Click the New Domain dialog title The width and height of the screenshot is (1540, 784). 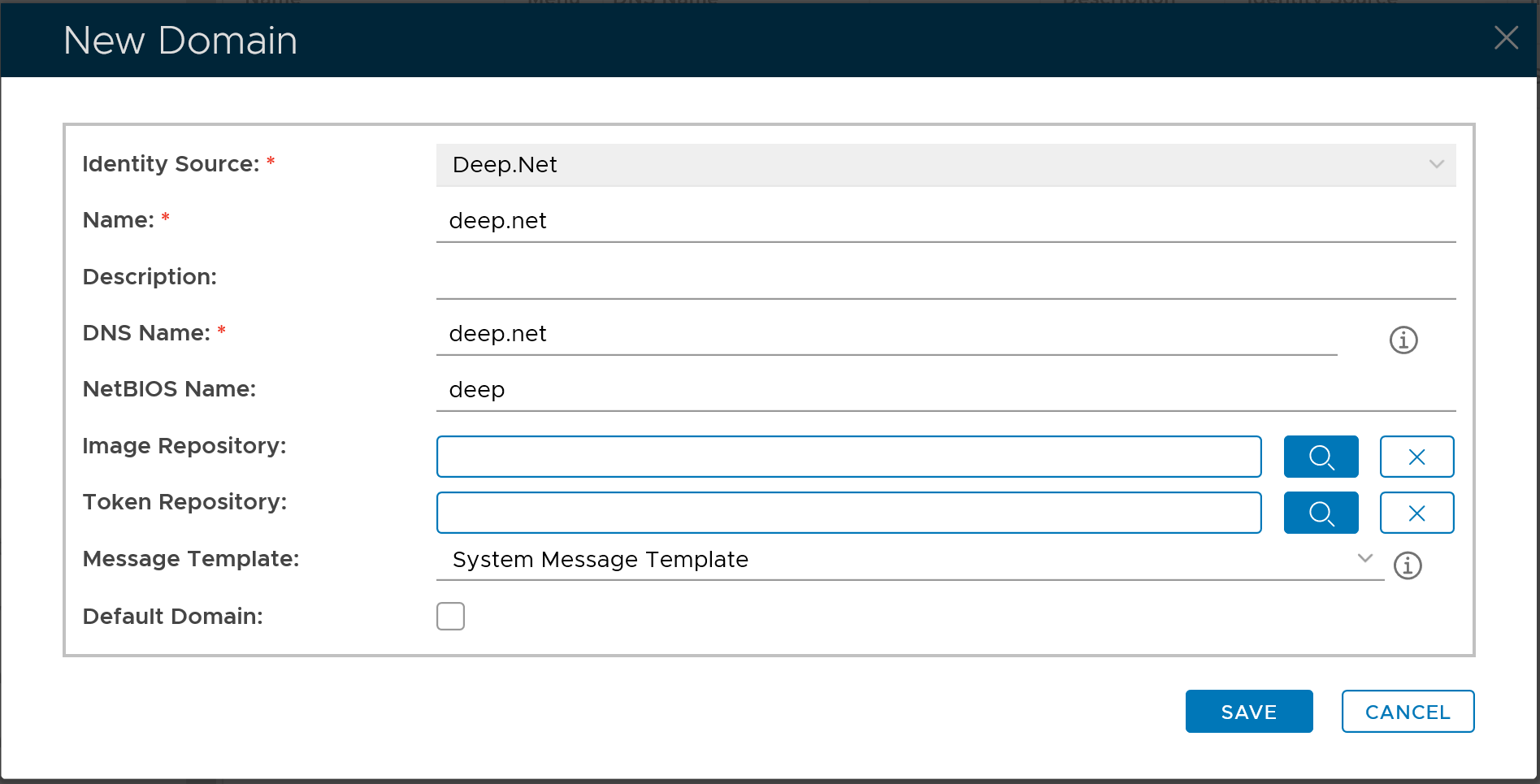180,41
